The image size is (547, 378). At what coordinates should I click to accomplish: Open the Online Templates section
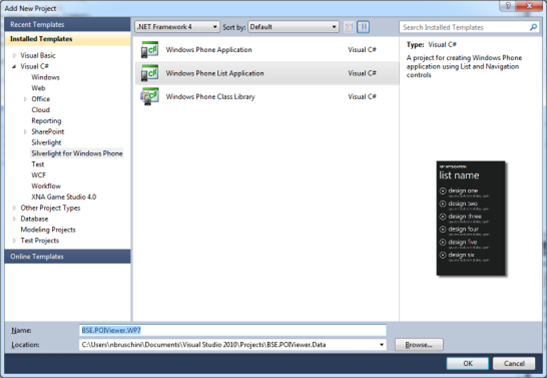click(67, 256)
